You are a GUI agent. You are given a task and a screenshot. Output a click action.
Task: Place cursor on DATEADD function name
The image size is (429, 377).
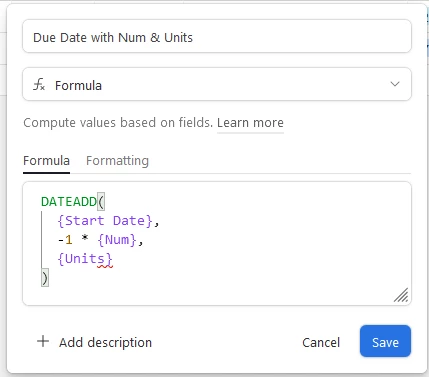[x=69, y=202]
